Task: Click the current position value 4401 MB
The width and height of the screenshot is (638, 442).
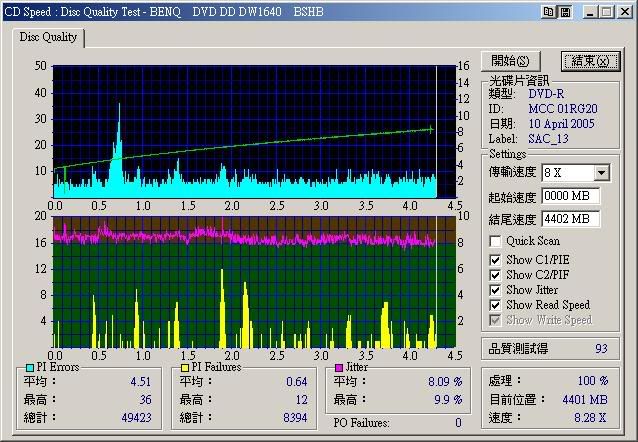Action: coord(585,400)
